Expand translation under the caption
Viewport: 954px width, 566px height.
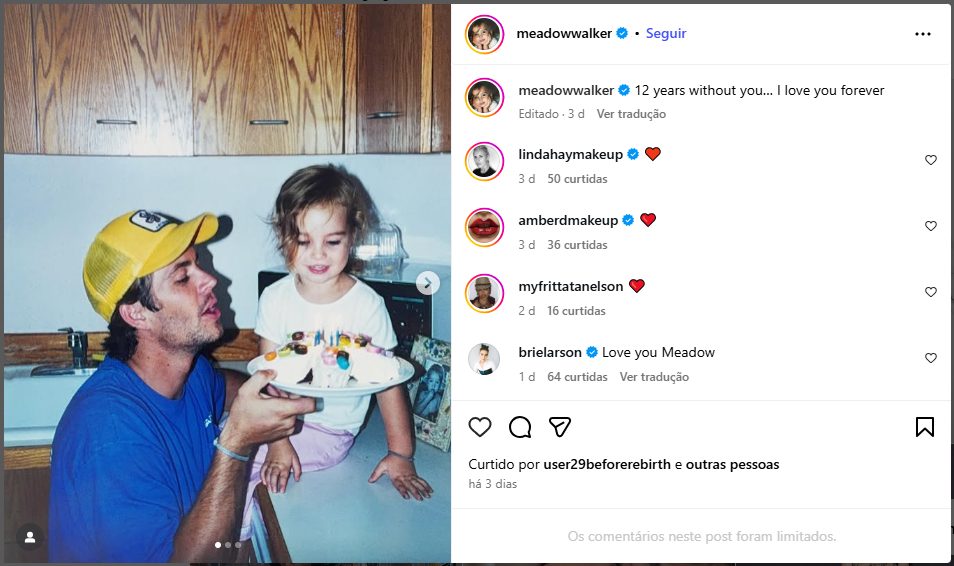631,114
